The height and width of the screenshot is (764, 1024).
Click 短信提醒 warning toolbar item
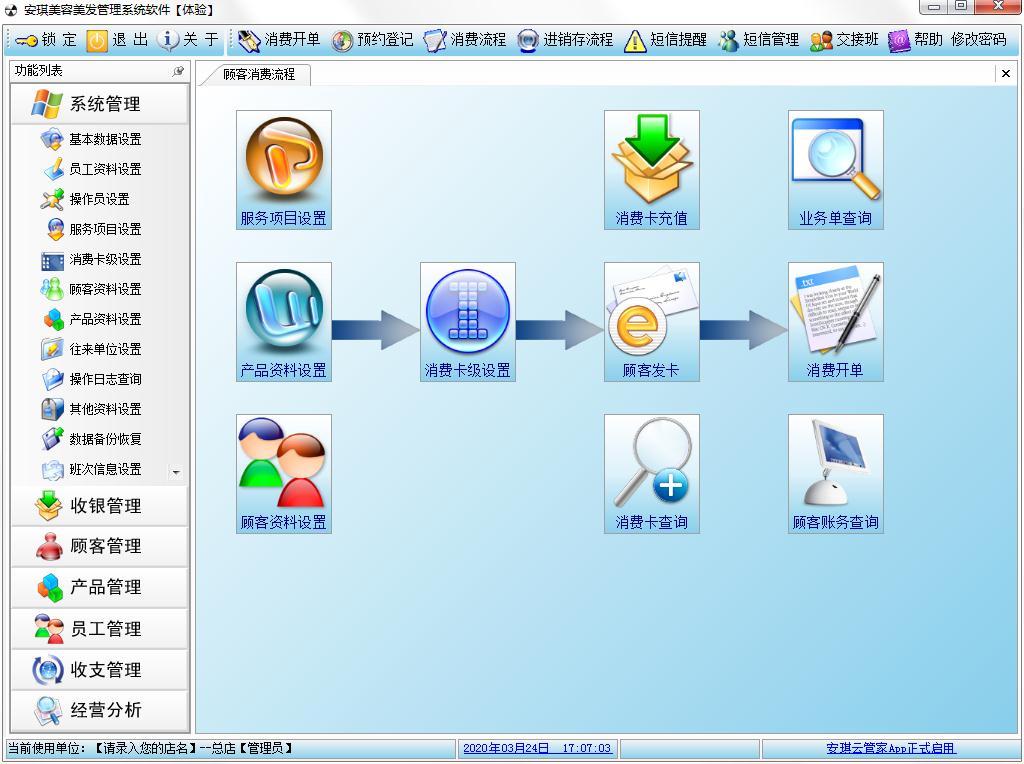665,40
